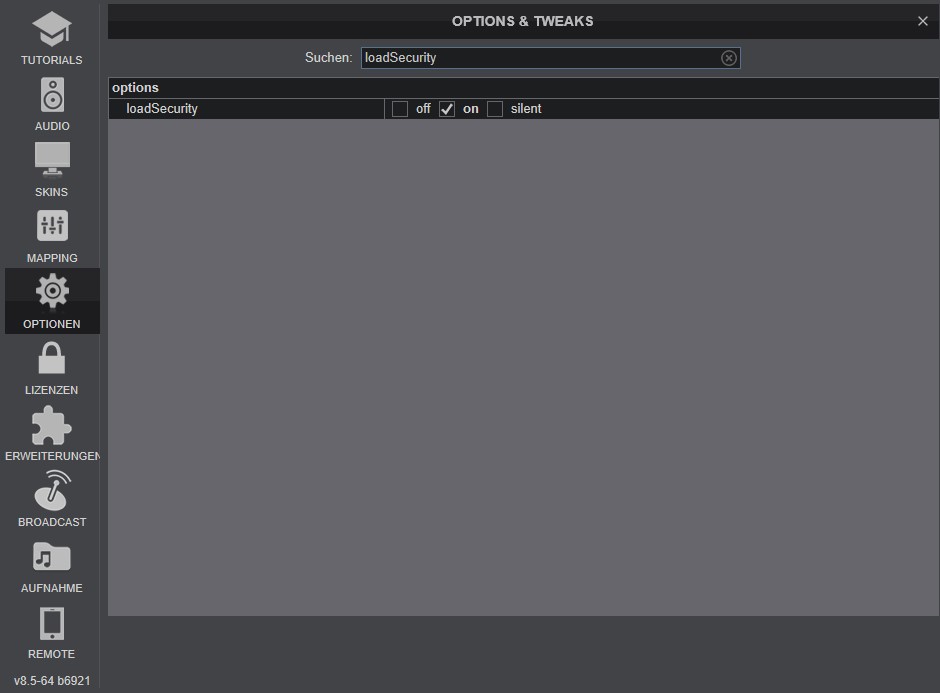The width and height of the screenshot is (940, 693).
Task: Open the Aufnahme music folder section
Action: (x=52, y=565)
